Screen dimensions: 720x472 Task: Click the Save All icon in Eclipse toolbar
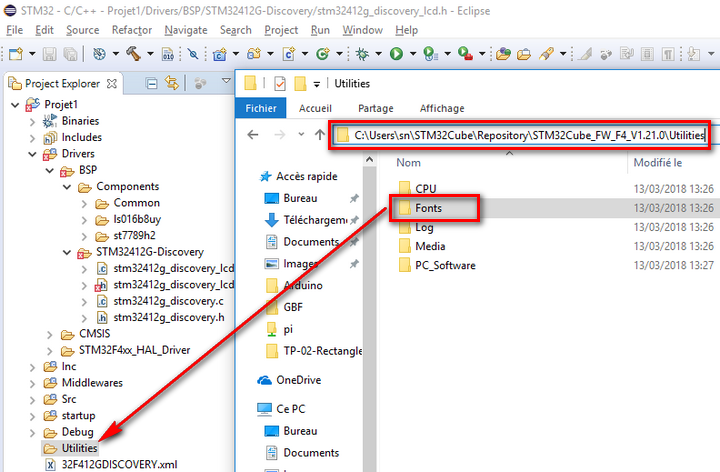(x=70, y=54)
